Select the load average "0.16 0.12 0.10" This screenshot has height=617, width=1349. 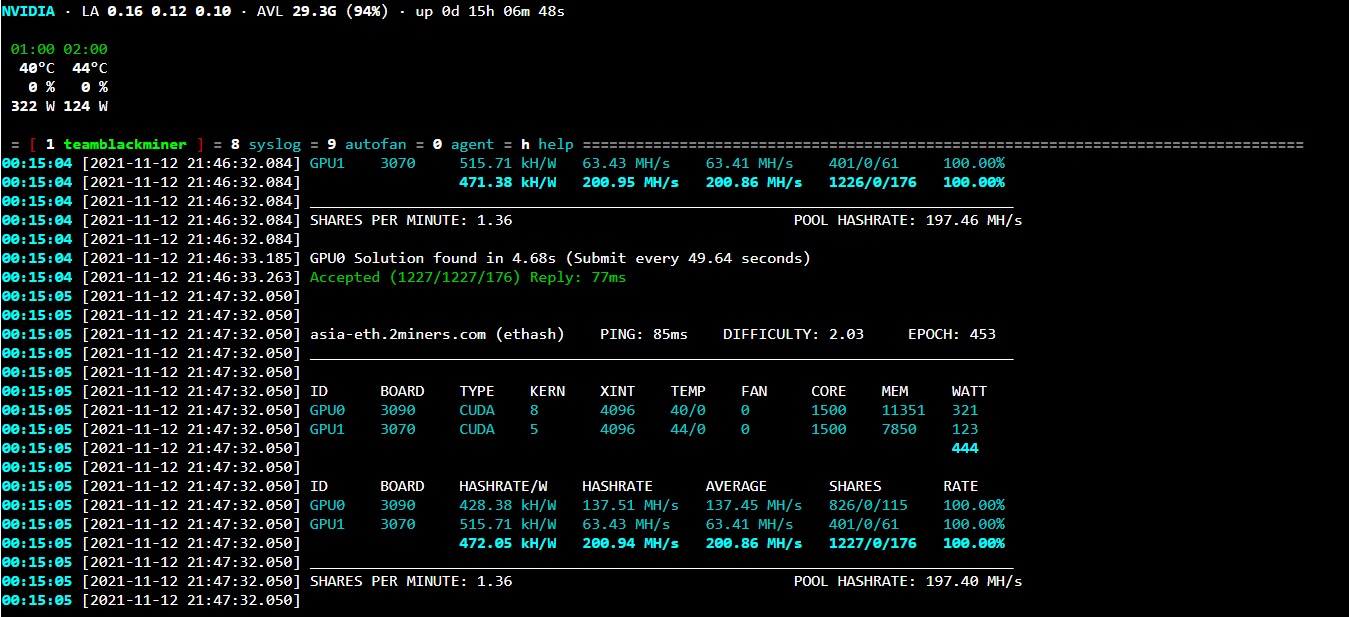(x=169, y=11)
